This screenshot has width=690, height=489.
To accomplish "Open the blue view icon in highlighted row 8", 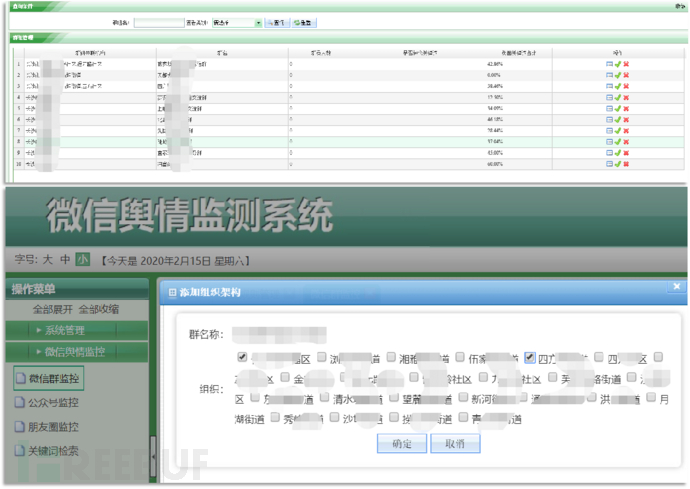I will (609, 142).
